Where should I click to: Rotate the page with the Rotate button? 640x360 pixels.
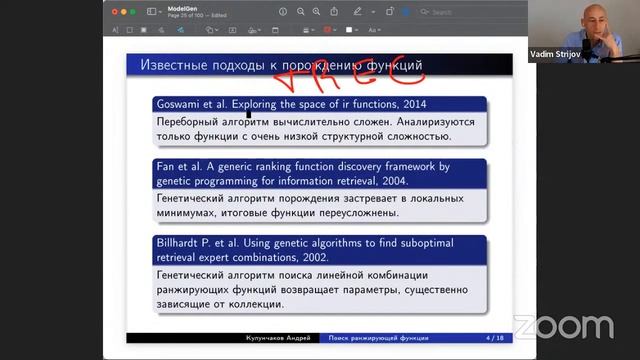click(x=389, y=12)
